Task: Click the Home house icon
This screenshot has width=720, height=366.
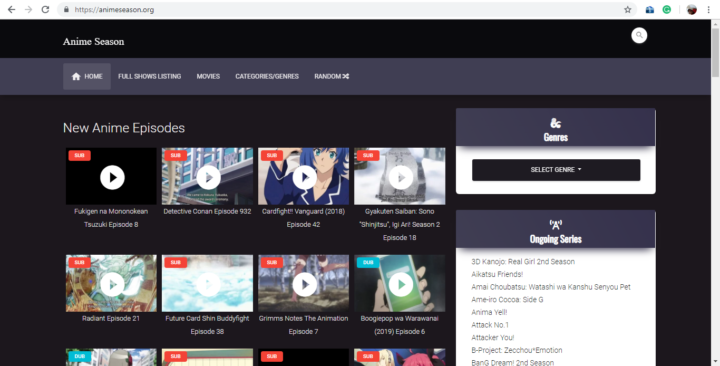Action: coord(76,76)
